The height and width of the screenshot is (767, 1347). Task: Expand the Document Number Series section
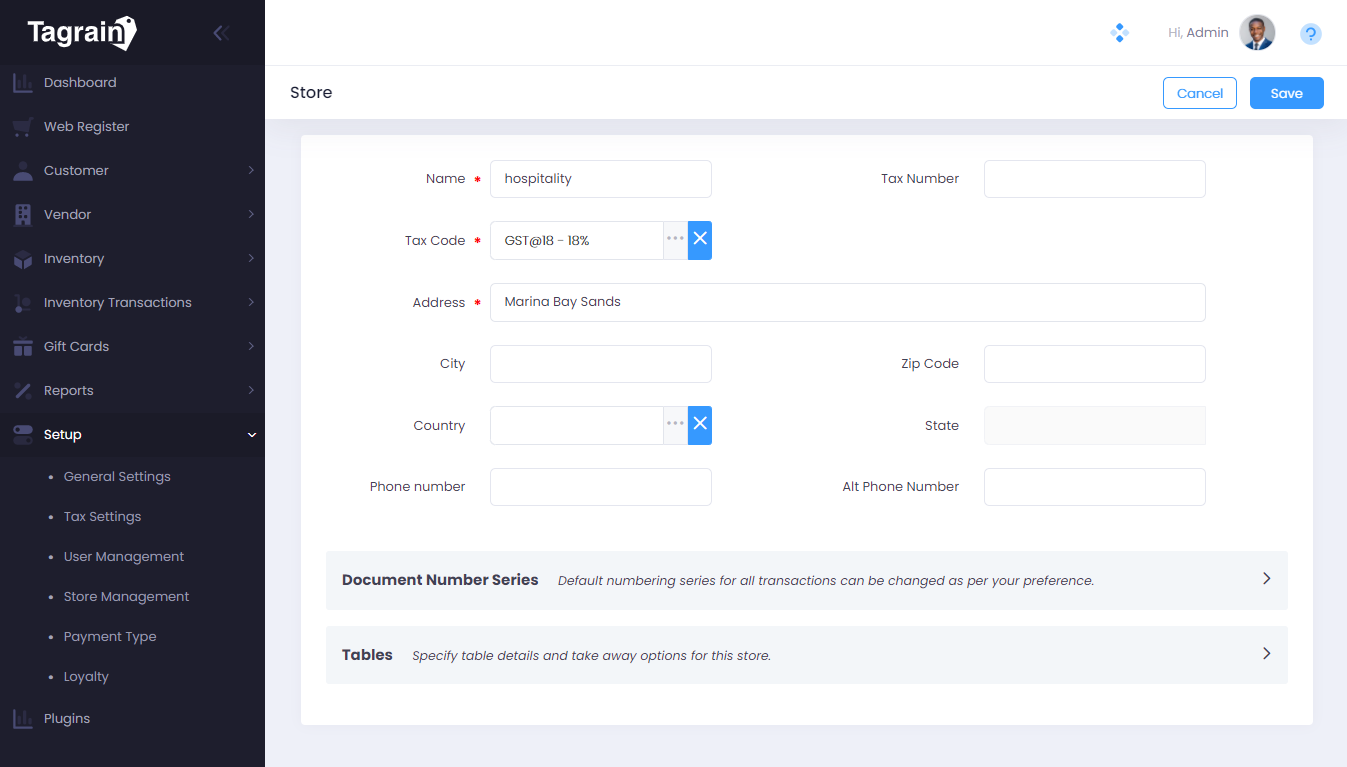1266,579
